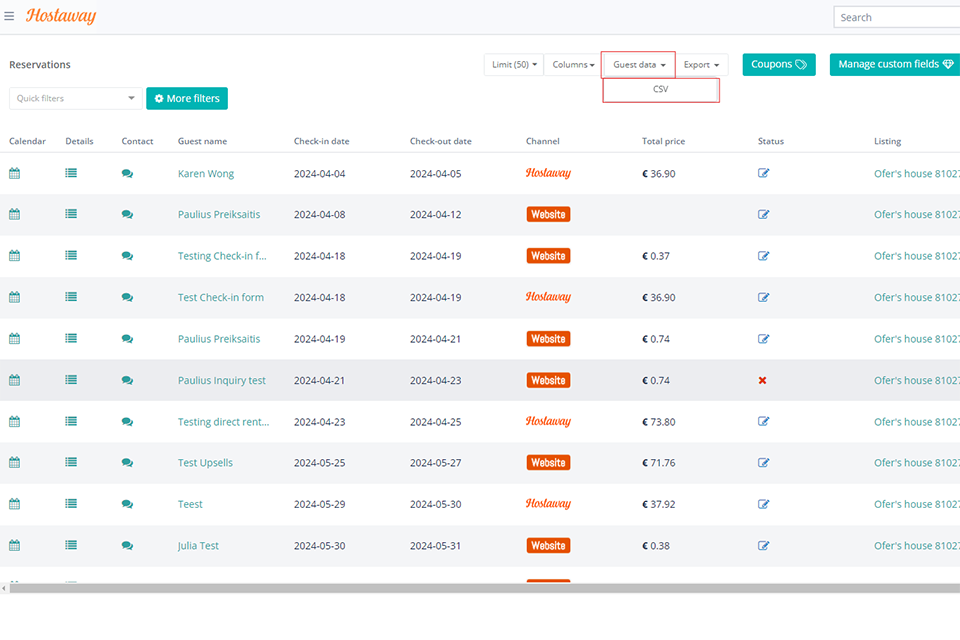The height and width of the screenshot is (640, 960).
Task: Click the horizontal scrollbar track
Action: (x=484, y=588)
